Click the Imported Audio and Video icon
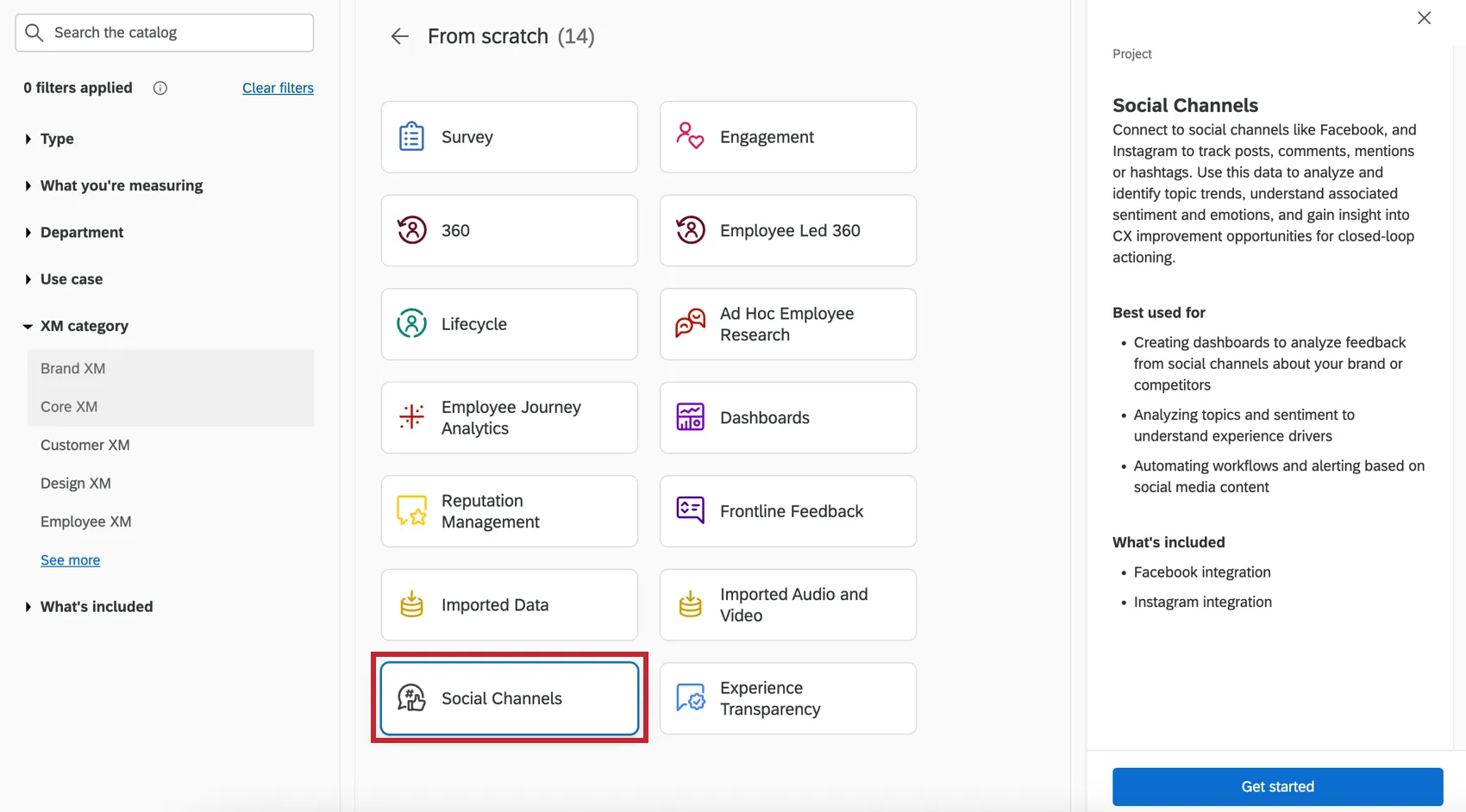 tap(689, 604)
